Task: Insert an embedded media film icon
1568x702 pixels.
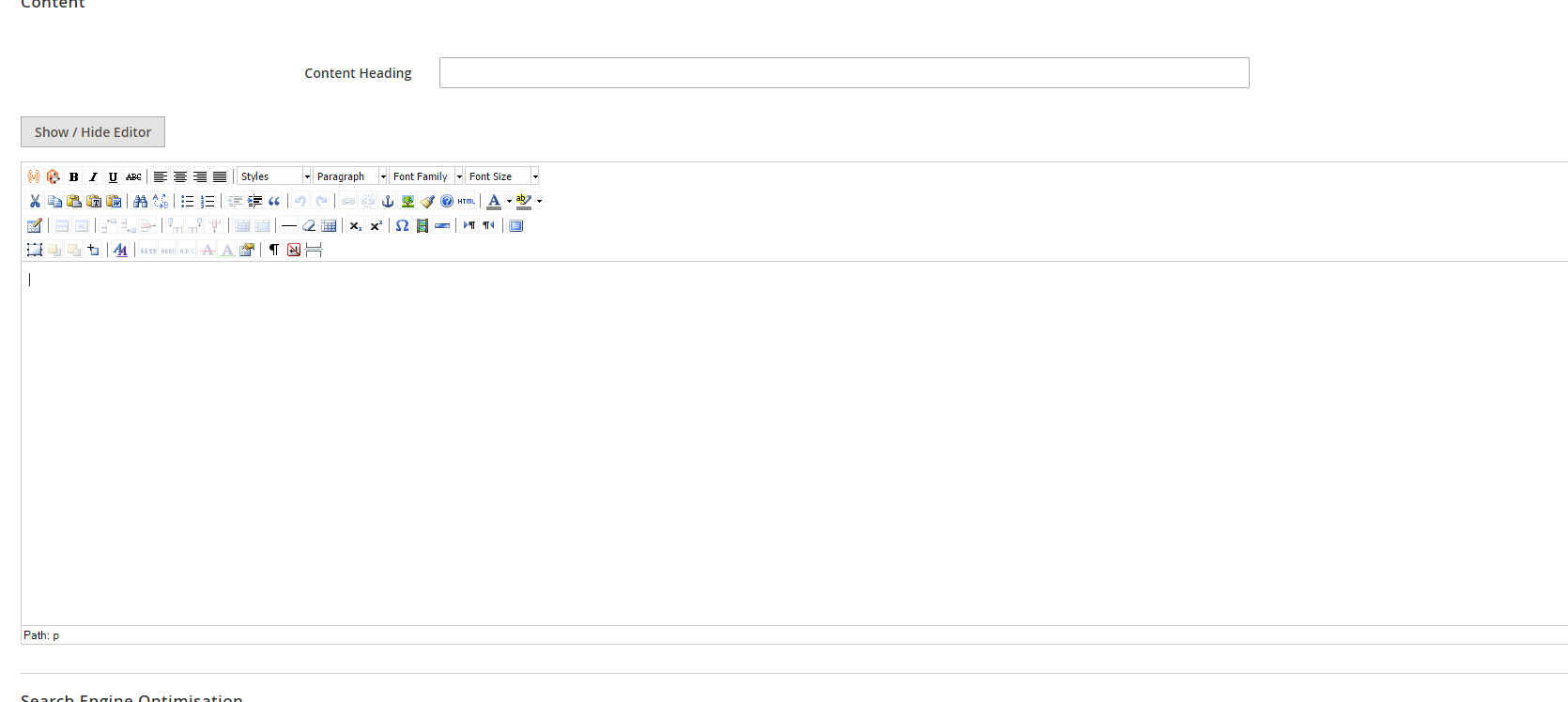Action: click(423, 225)
